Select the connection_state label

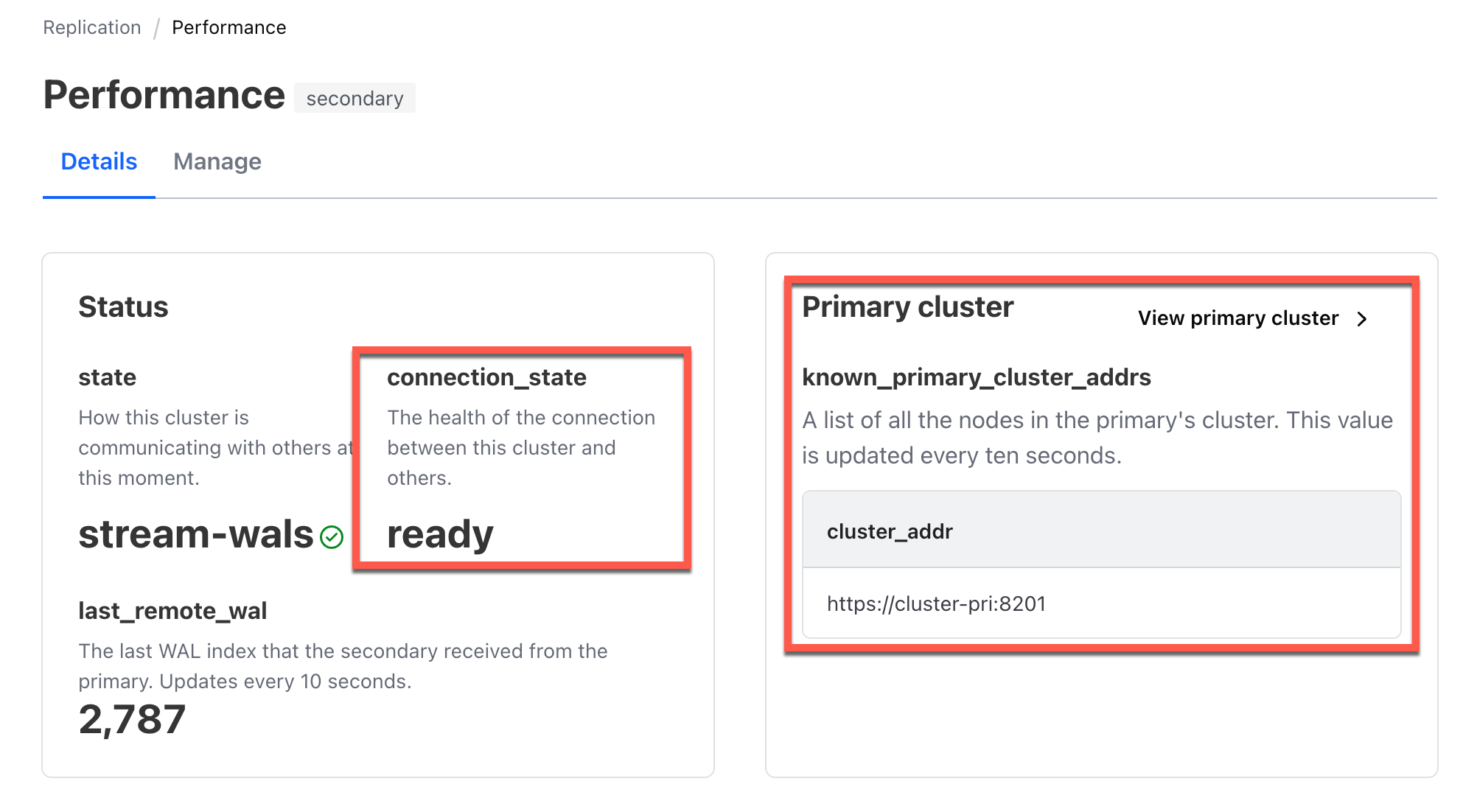tap(487, 377)
